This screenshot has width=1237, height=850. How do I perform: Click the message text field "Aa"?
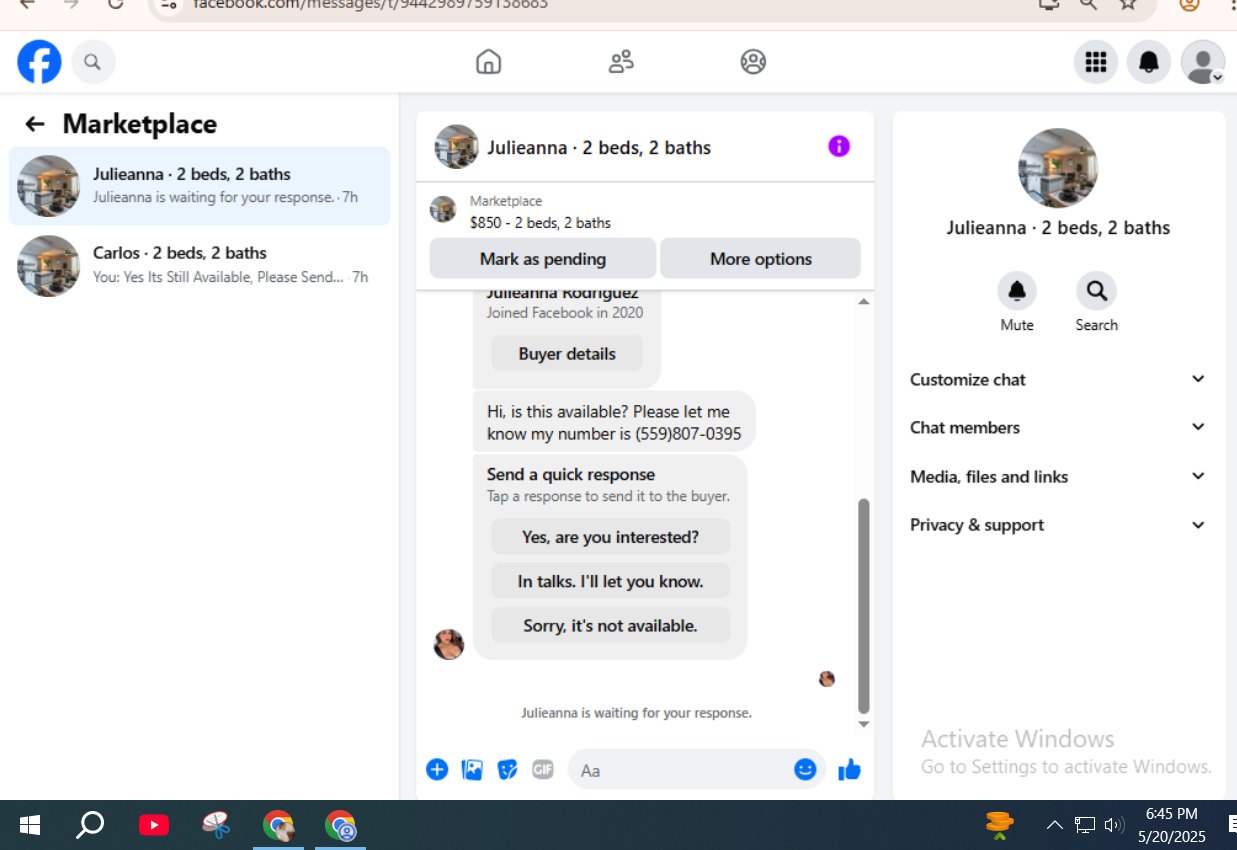click(680, 770)
